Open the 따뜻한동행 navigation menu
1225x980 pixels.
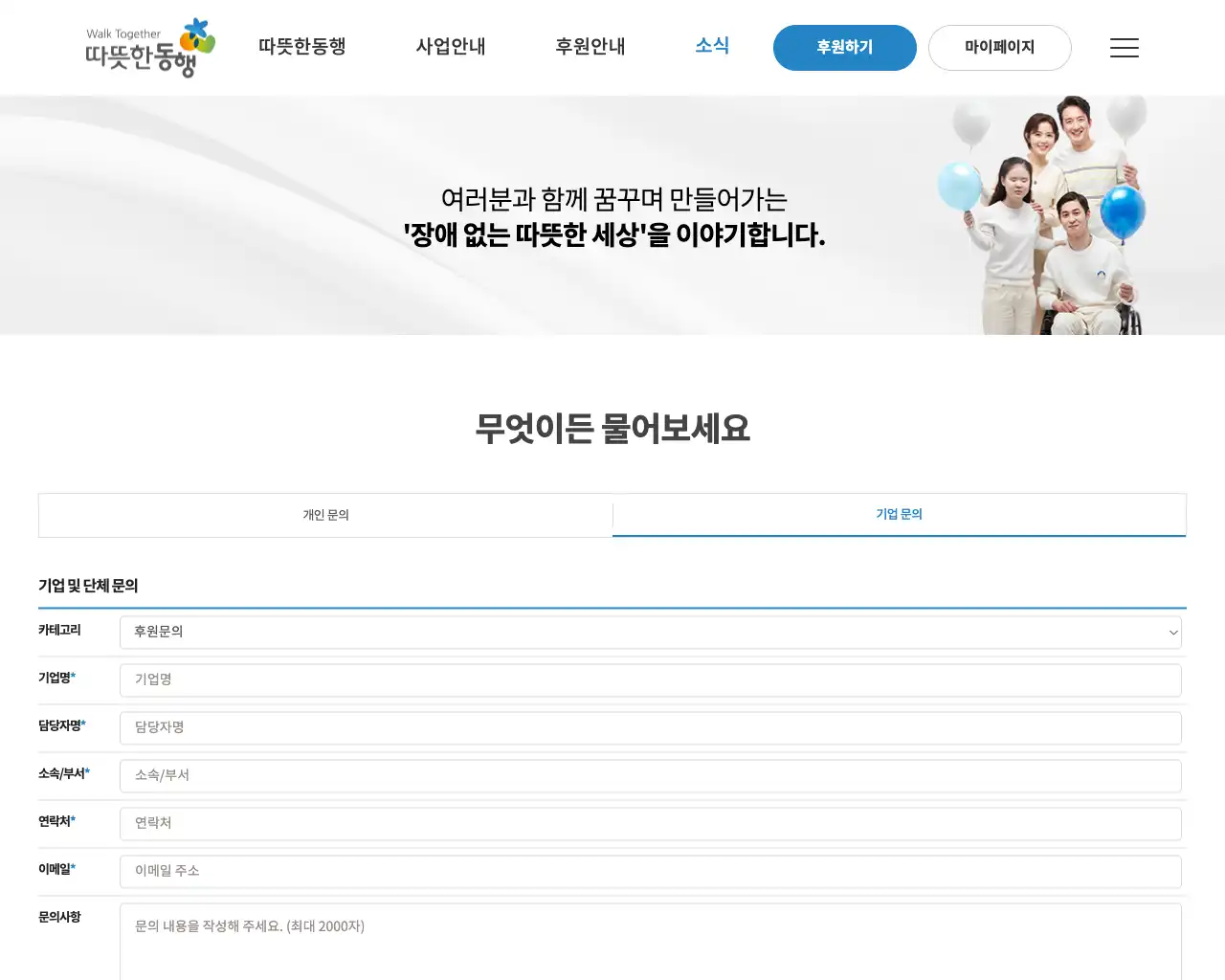[302, 45]
